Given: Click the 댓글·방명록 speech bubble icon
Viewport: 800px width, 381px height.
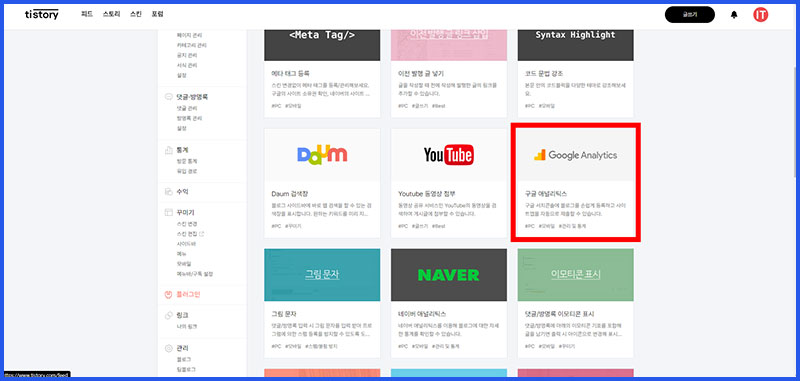Looking at the screenshot, I should pyautogui.click(x=168, y=97).
